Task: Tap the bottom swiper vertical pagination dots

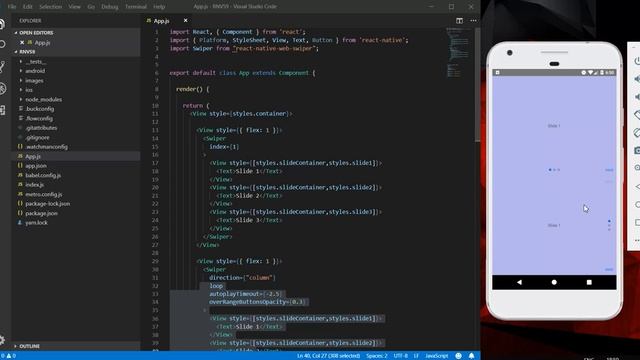Action: (609, 225)
